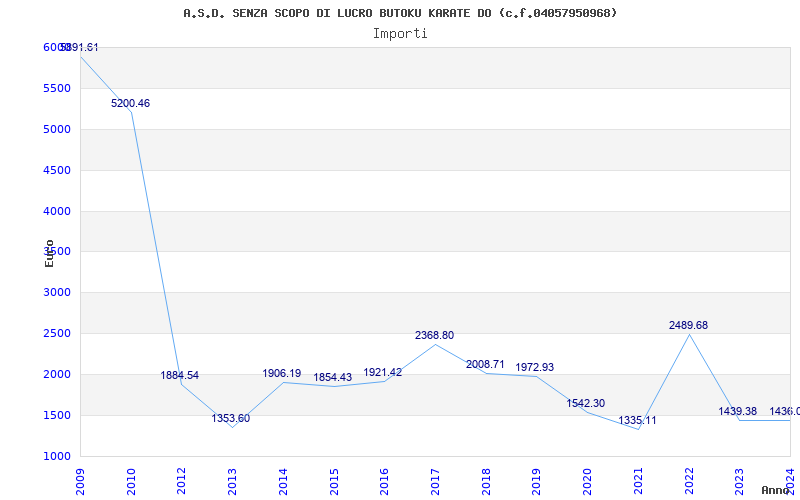Image resolution: width=800 pixels, height=500 pixels.
Task: Click the 2500 y-axis tick label
Action: (x=57, y=333)
